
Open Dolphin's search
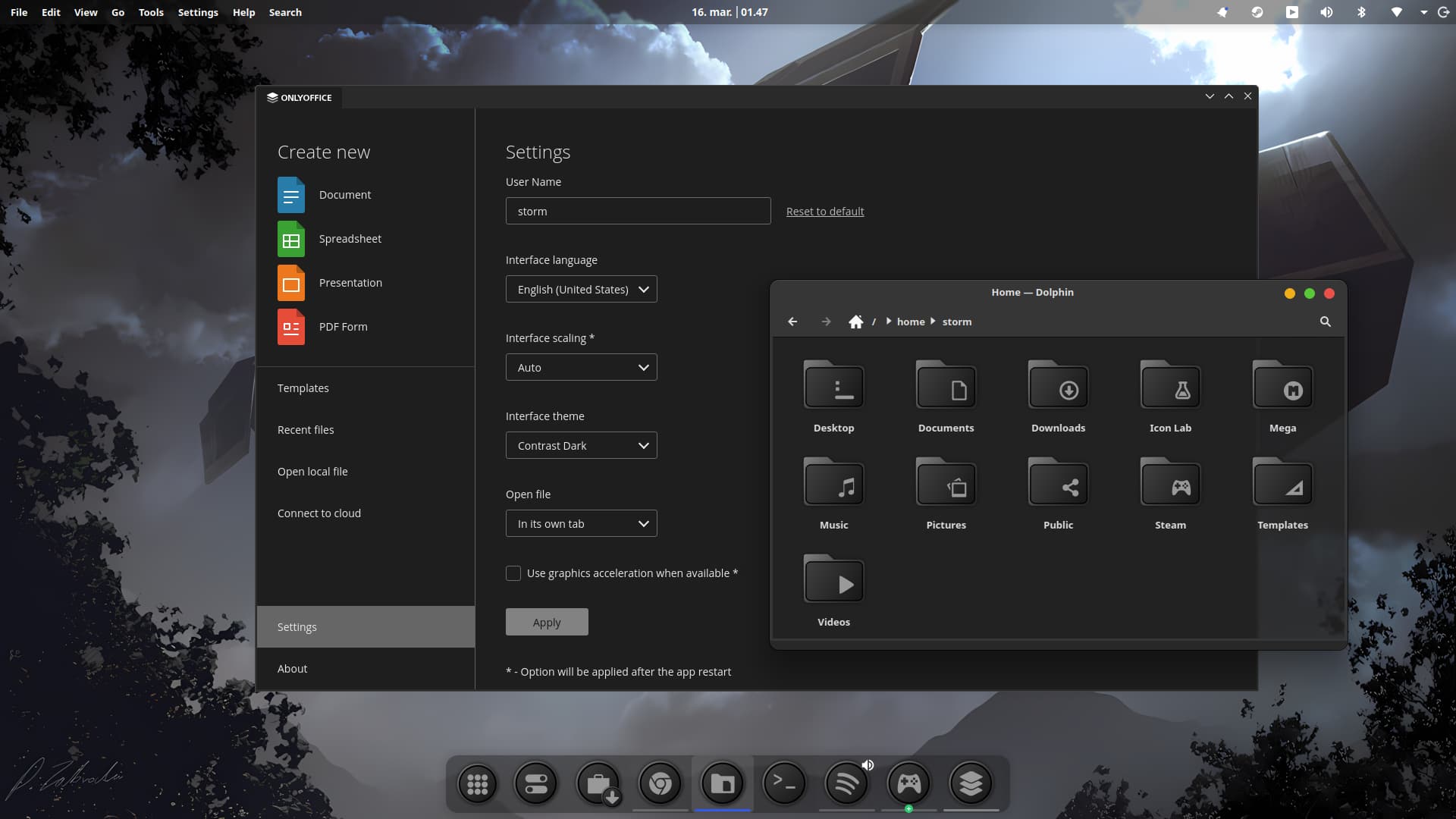coord(1324,322)
